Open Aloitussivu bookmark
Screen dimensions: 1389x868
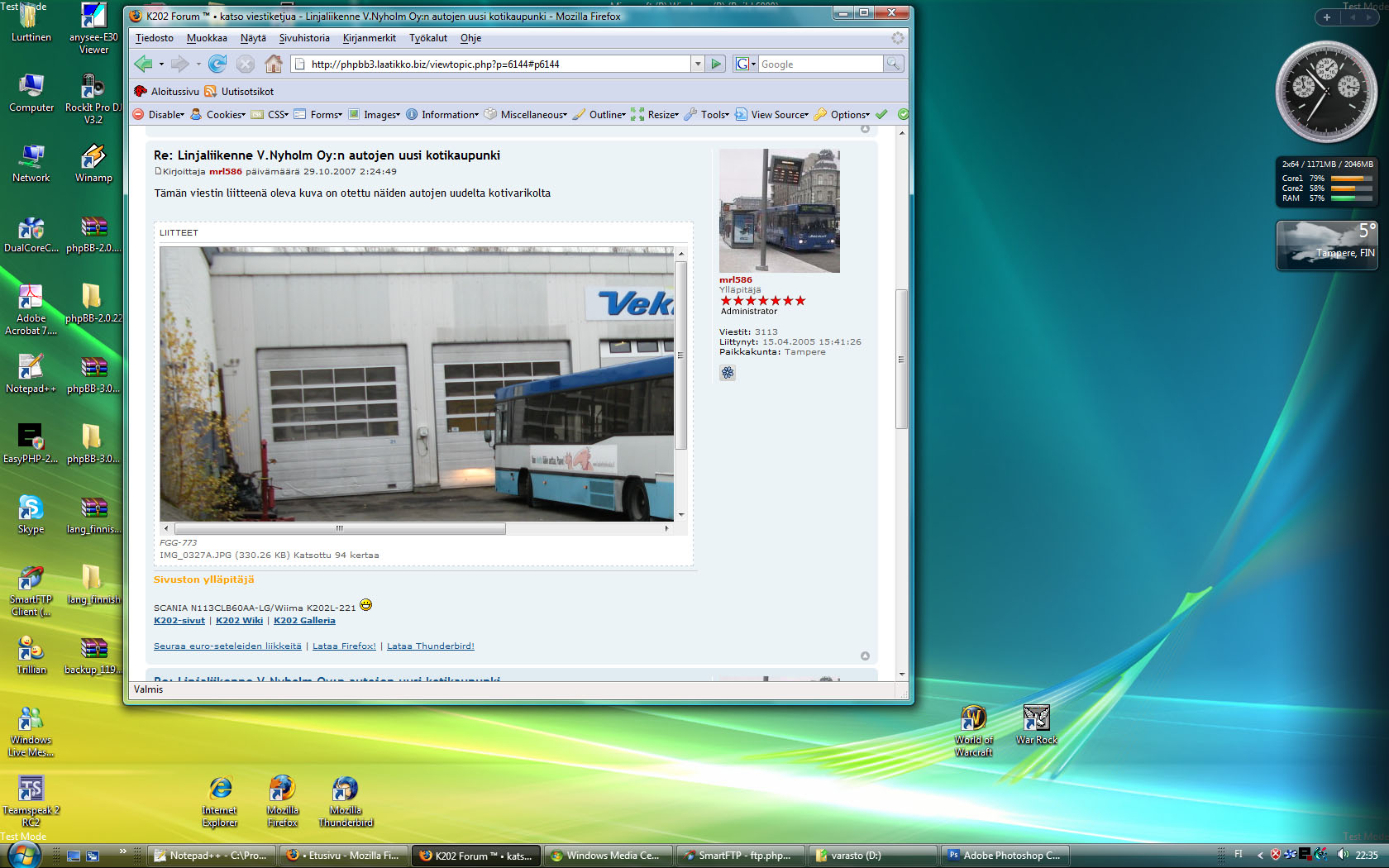[x=166, y=92]
